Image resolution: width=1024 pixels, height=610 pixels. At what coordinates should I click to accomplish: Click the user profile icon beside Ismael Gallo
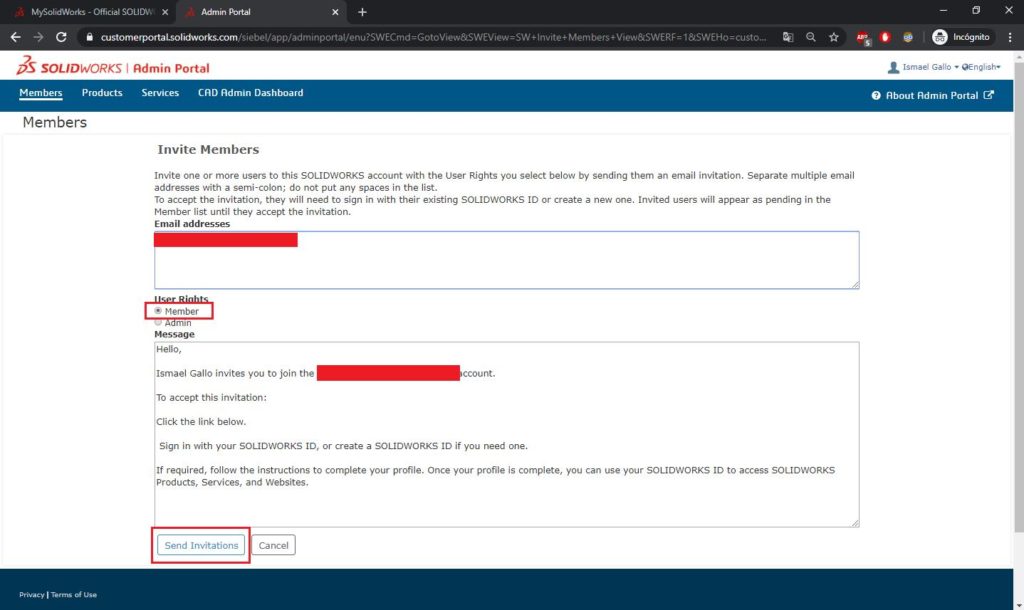pos(893,67)
